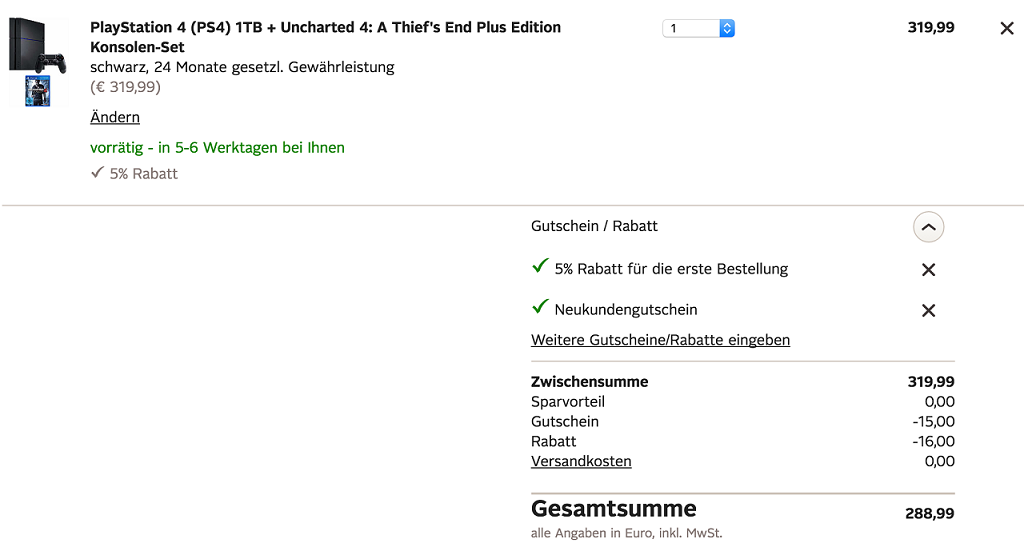Click green checkmark beside Neukundengutschein
The width and height of the screenshot is (1024, 551).
pos(540,307)
